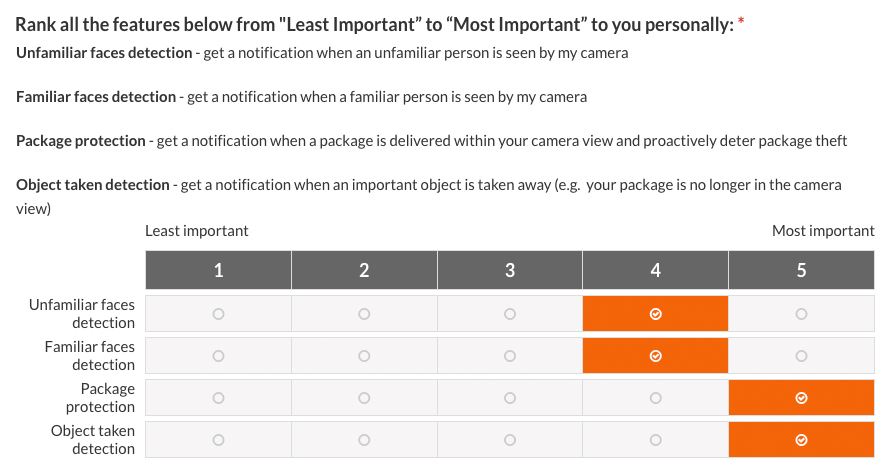Rate Object taken detection as 3
Image resolution: width=895 pixels, height=470 pixels.
[x=510, y=440]
